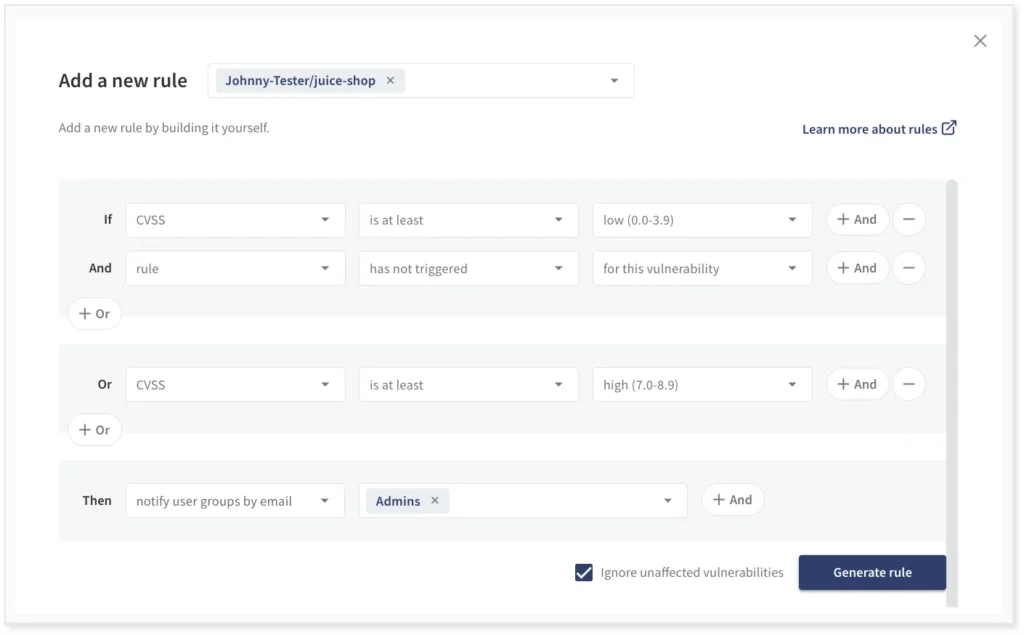Add And condition after low CVSS row

[x=857, y=220]
